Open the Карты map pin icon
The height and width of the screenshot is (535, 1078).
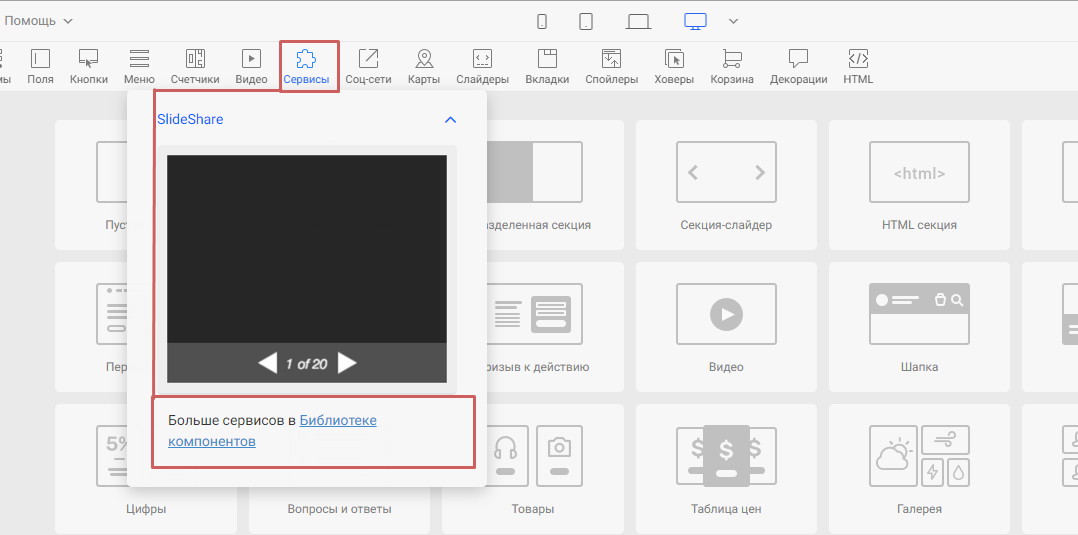(x=424, y=60)
